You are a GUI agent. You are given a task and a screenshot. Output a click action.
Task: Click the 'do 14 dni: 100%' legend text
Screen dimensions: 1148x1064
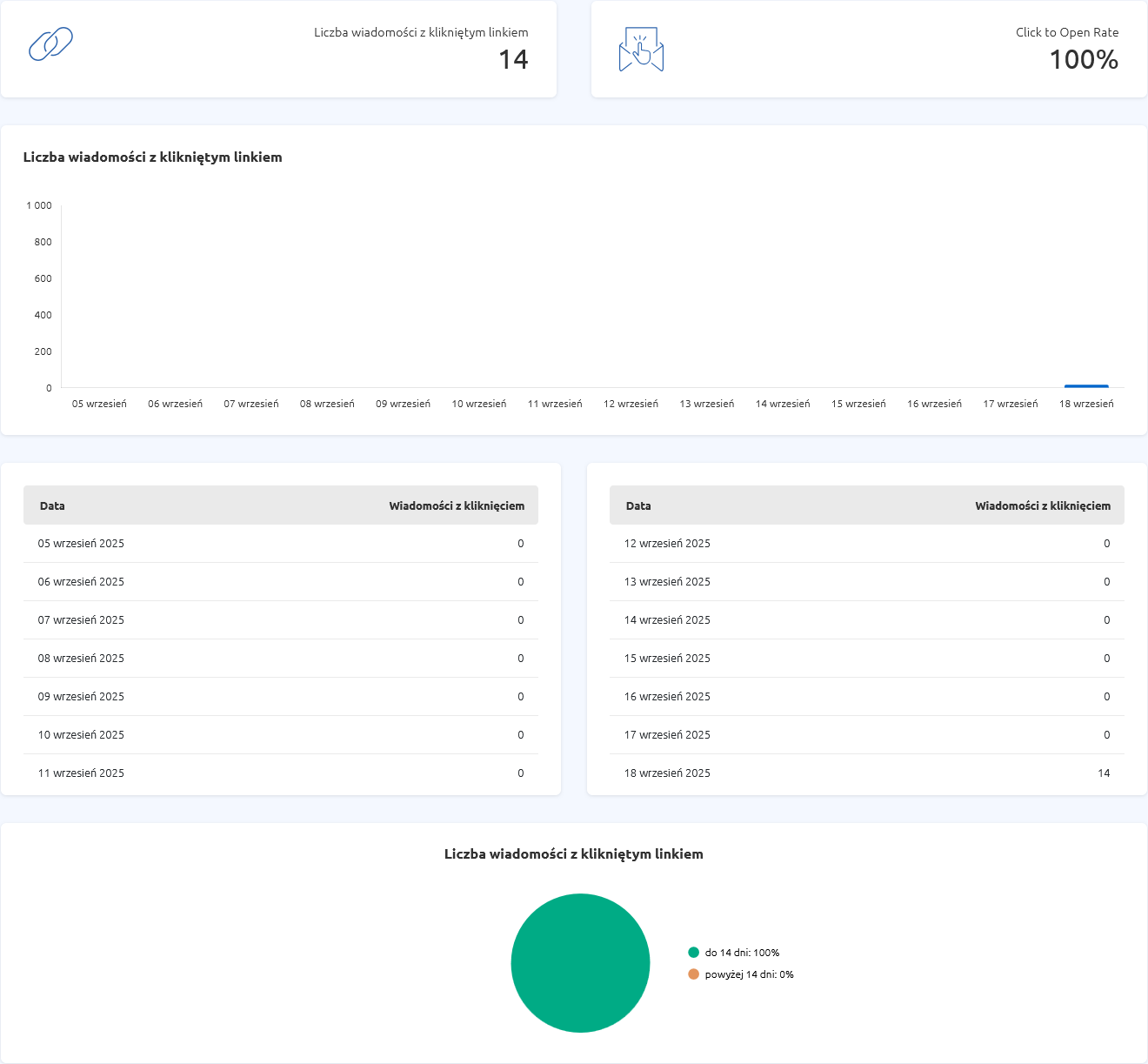click(x=742, y=953)
